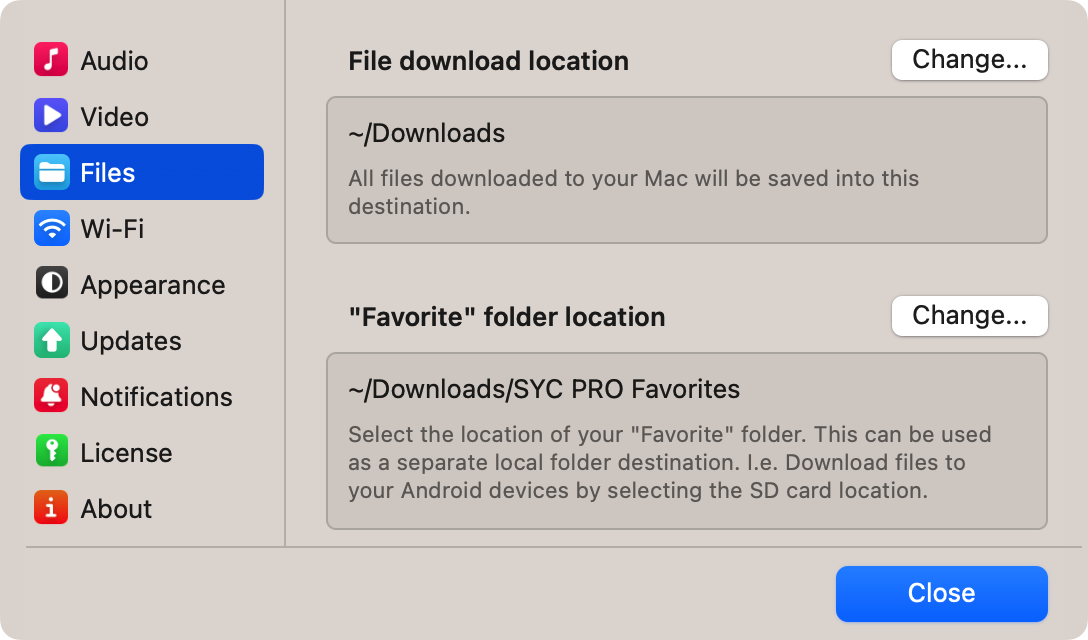The height and width of the screenshot is (640, 1088).
Task: Change the "Favorite" folder location
Action: [x=969, y=316]
